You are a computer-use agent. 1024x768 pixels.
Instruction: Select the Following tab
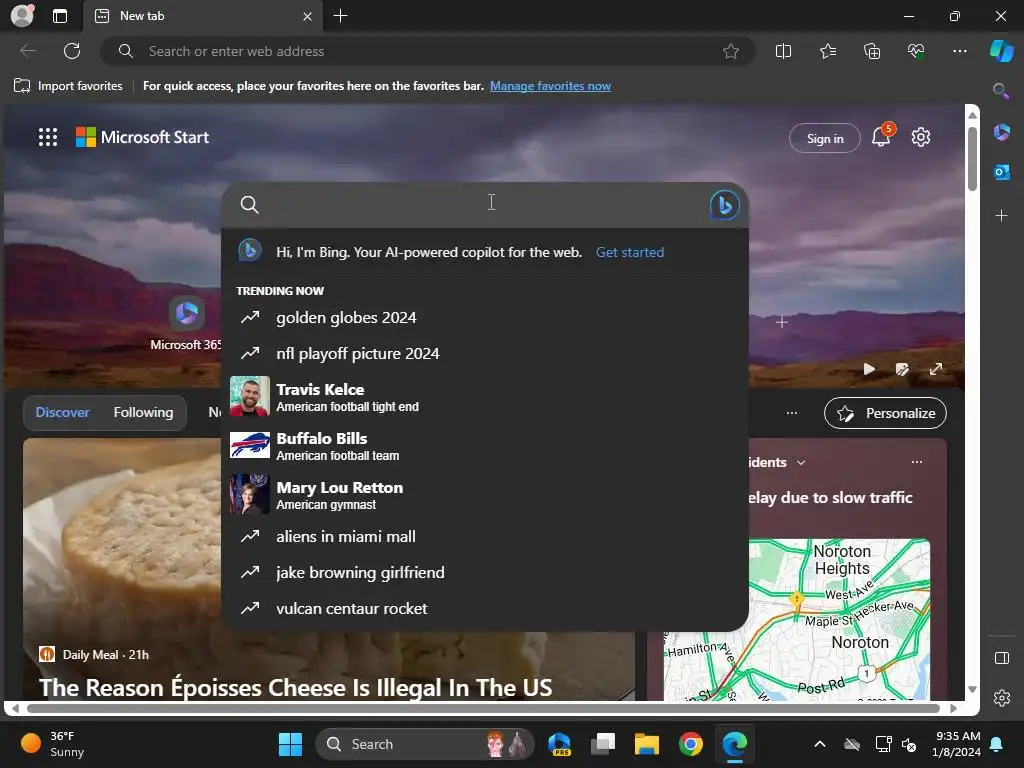[x=143, y=413]
